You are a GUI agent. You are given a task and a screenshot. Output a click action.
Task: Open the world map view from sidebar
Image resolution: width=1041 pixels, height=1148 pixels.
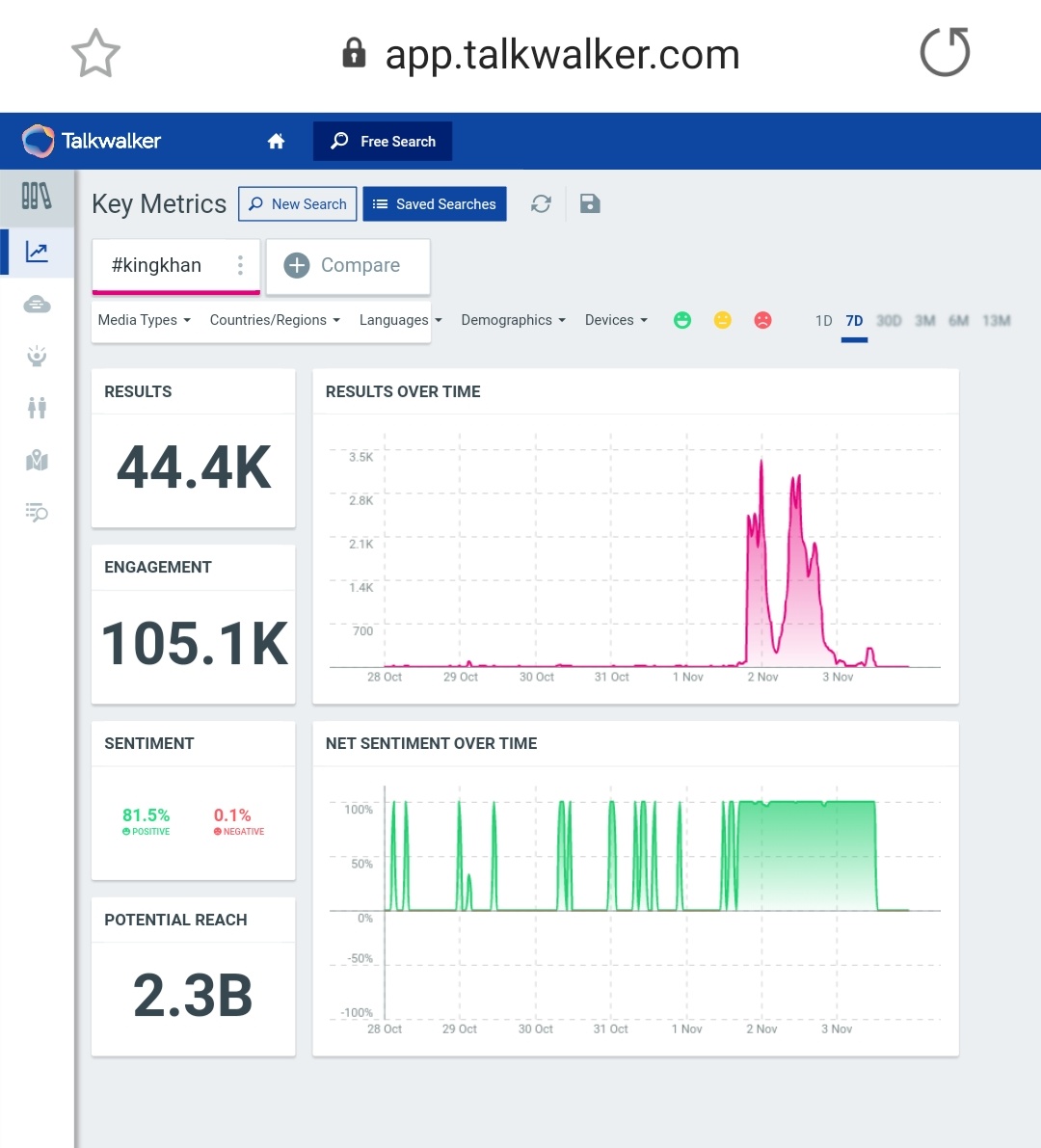[37, 461]
